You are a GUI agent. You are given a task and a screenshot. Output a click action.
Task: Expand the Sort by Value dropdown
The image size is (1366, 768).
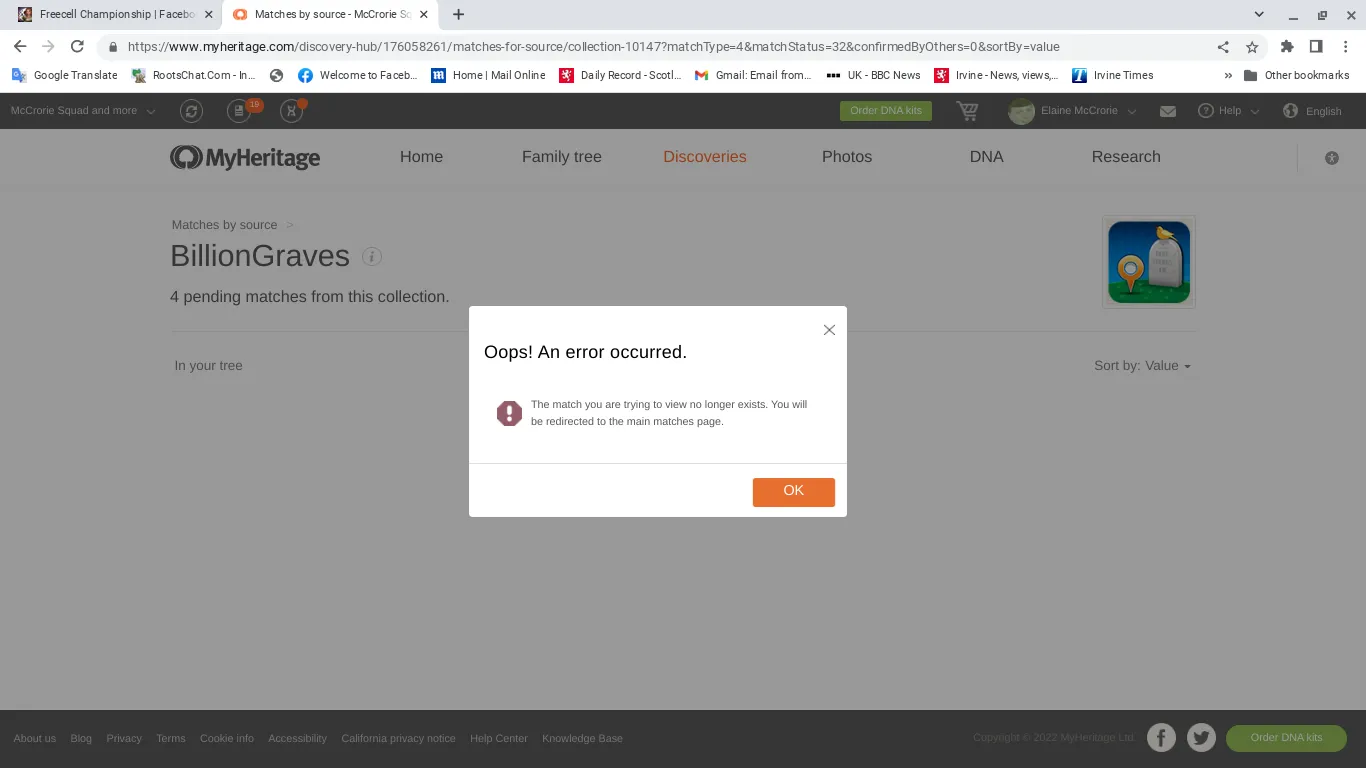pos(1142,366)
